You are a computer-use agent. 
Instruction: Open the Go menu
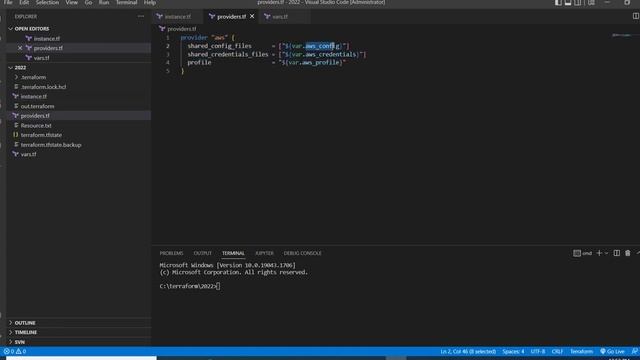(x=88, y=2)
